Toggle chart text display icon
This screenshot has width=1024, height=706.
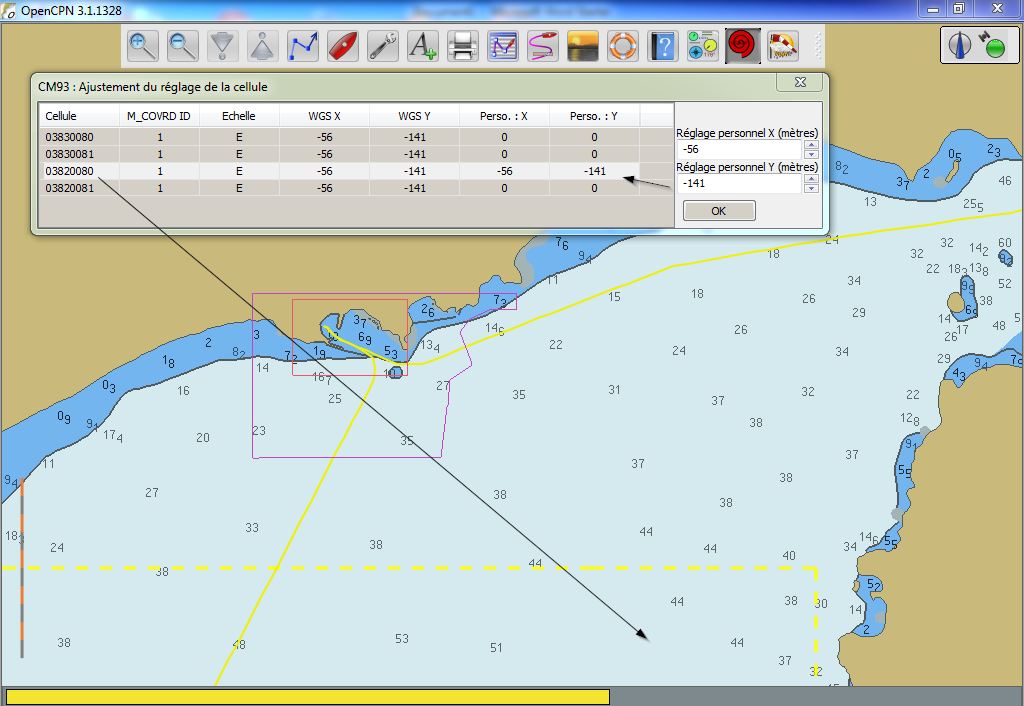coord(422,46)
